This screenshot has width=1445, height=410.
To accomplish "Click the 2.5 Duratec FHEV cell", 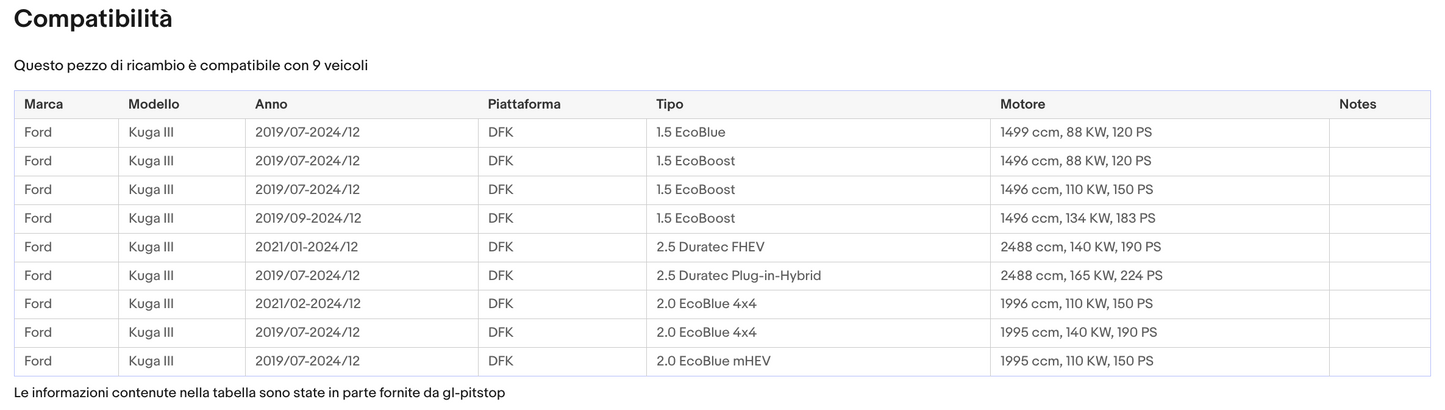I will (710, 247).
